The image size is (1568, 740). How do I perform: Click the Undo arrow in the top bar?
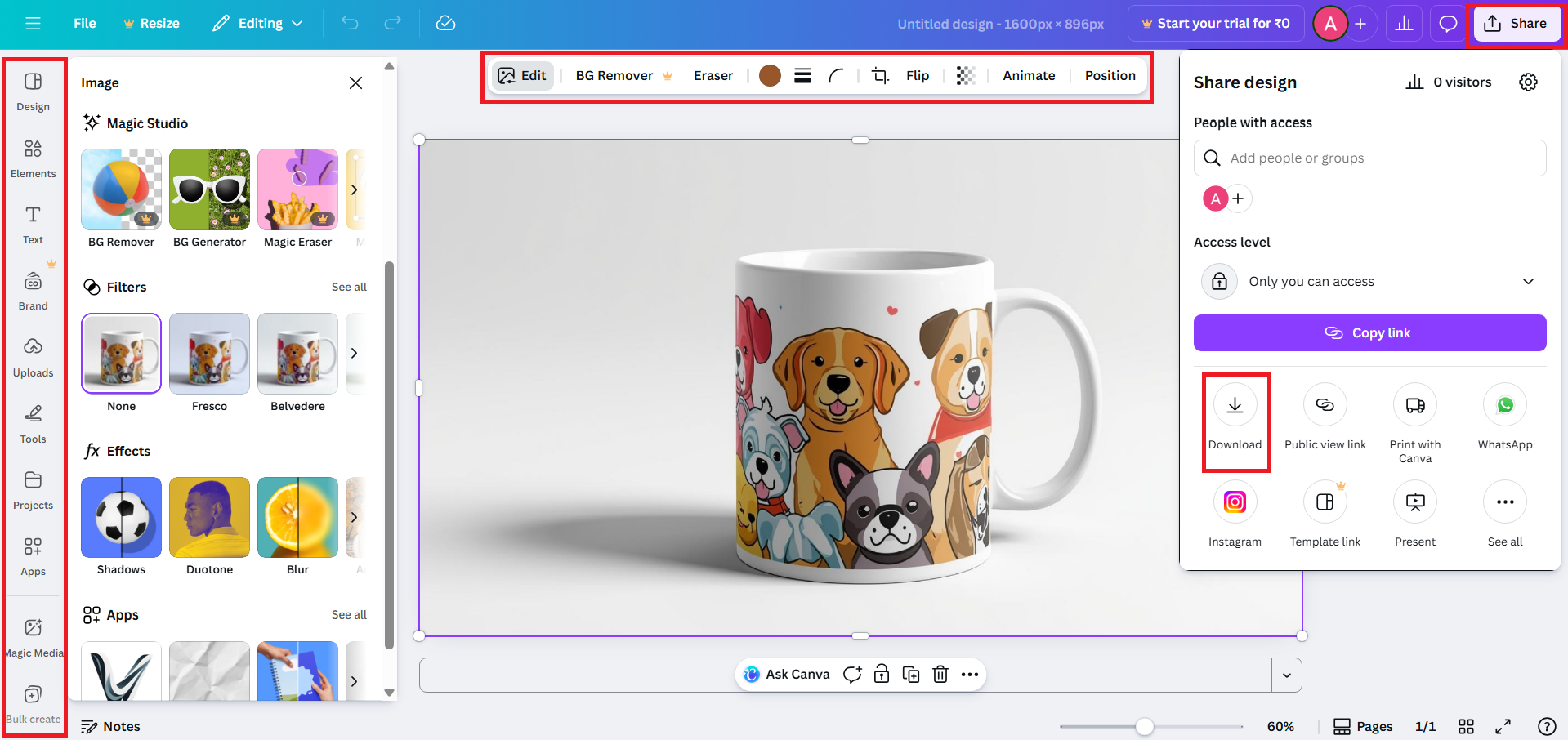(x=350, y=23)
